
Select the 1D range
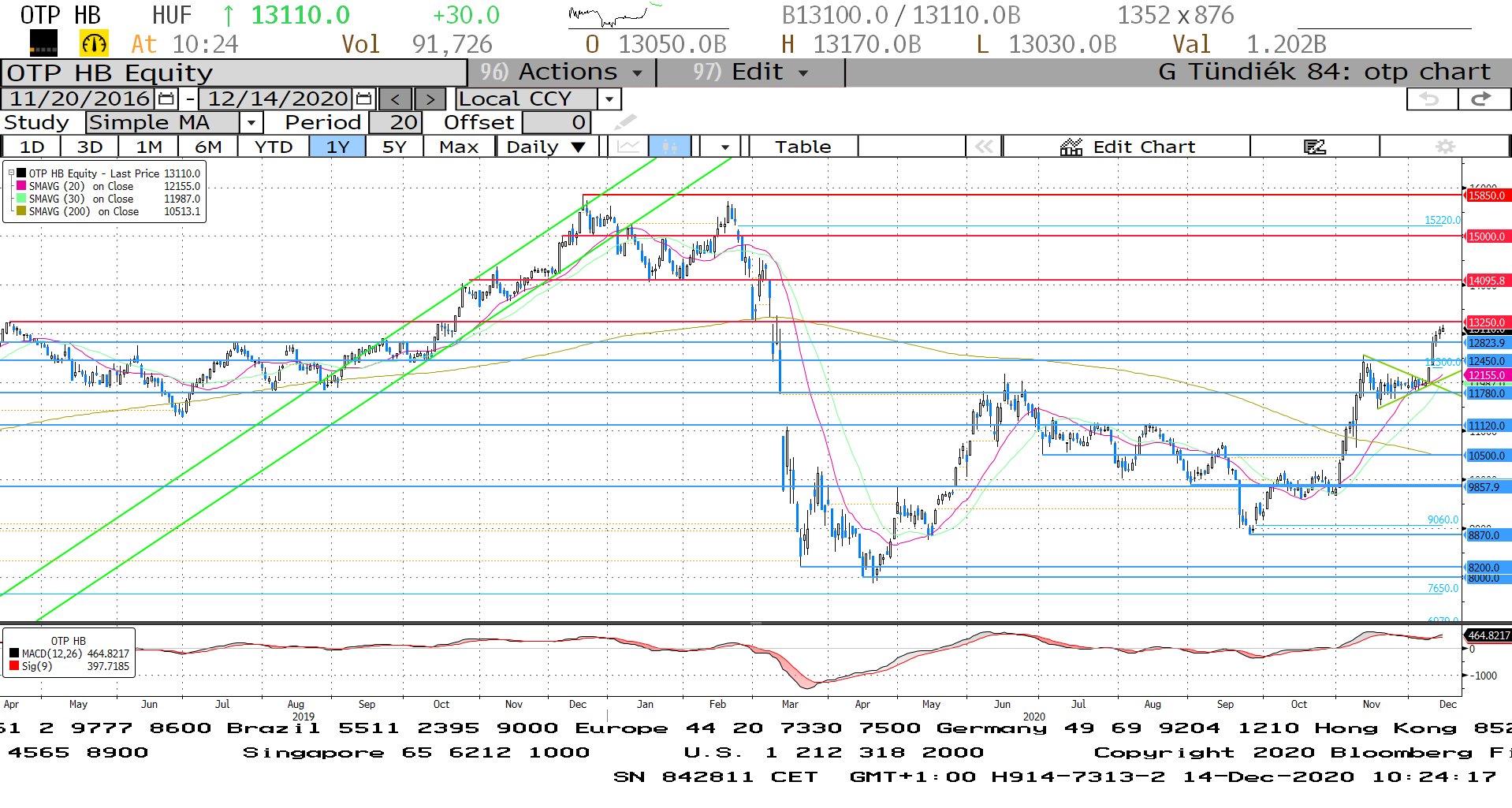click(x=32, y=147)
